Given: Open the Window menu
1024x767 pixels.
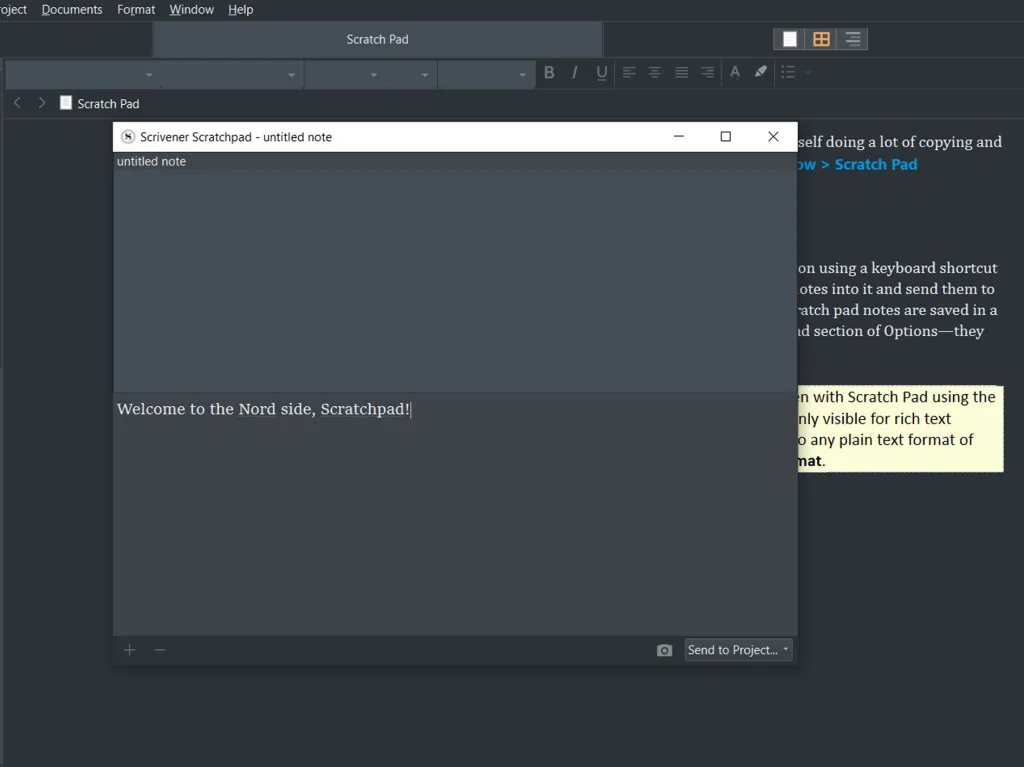Looking at the screenshot, I should pos(191,10).
